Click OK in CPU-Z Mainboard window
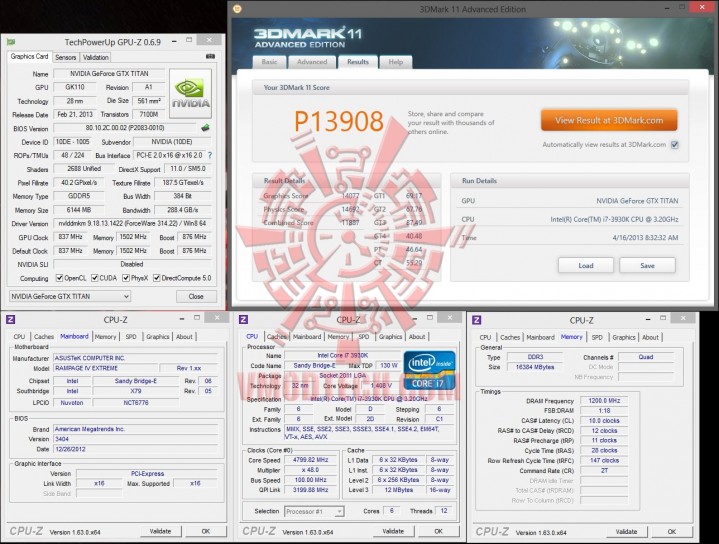 click(205, 531)
